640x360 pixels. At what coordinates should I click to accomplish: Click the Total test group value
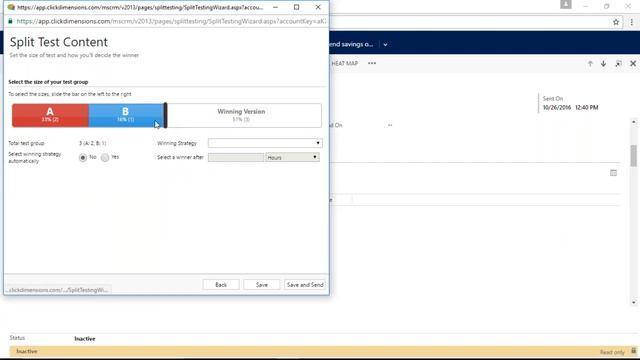pyautogui.click(x=93, y=143)
